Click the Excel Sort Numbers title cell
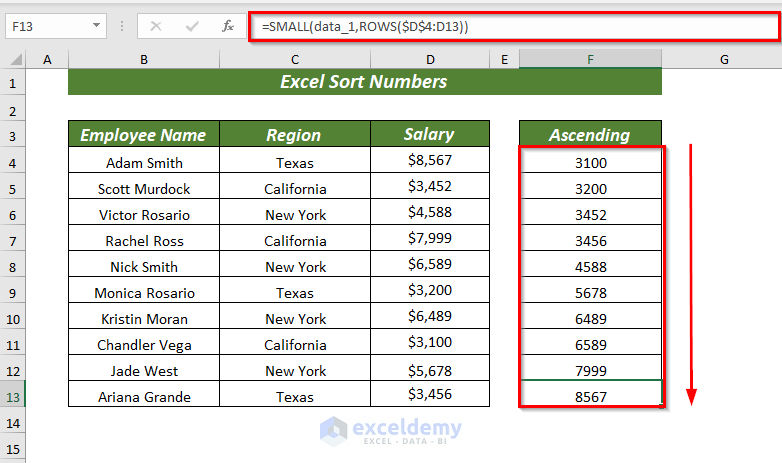Image resolution: width=782 pixels, height=463 pixels. click(x=365, y=82)
